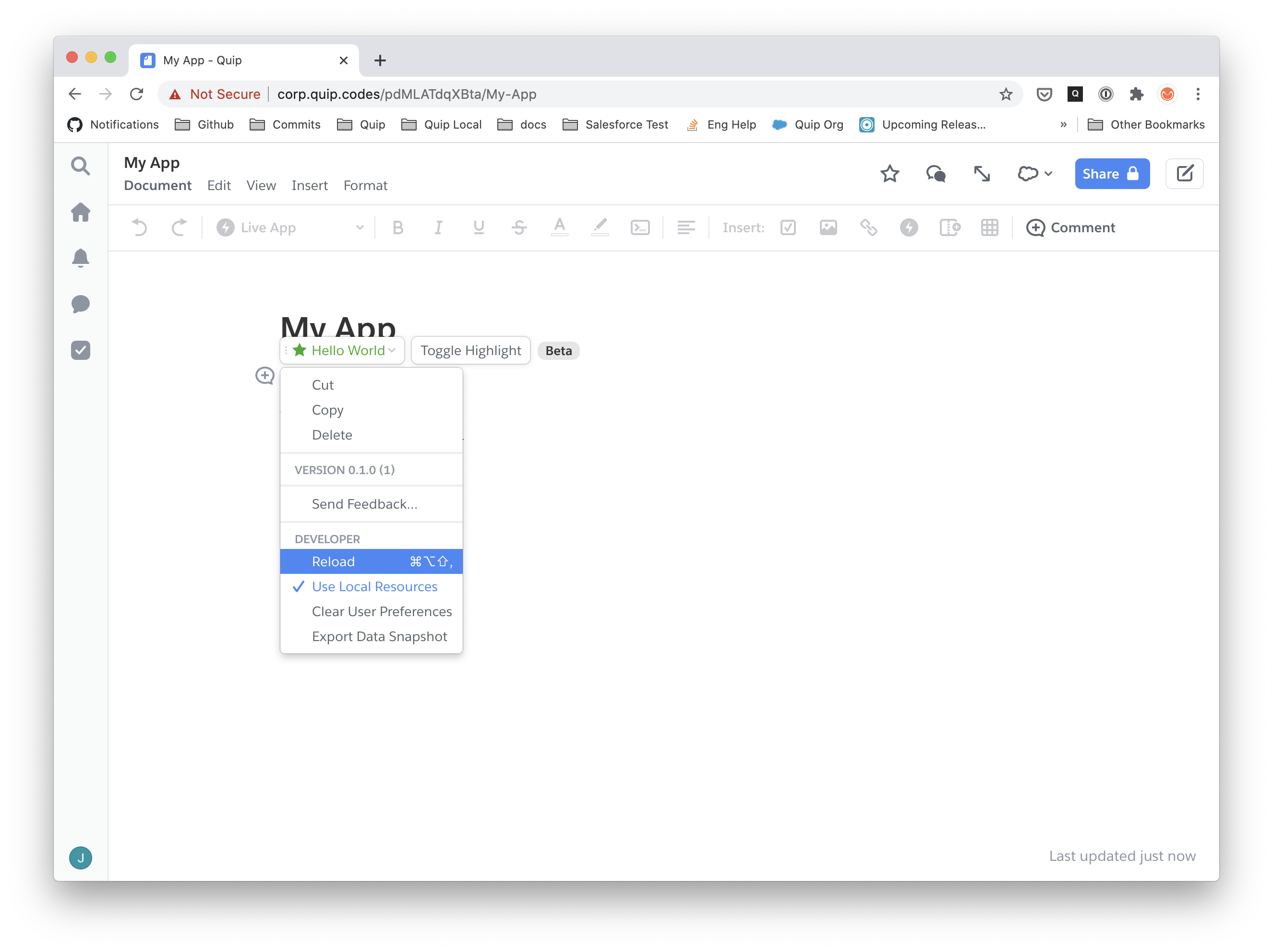1273x952 pixels.
Task: Open a new browser tab
Action: coord(380,60)
